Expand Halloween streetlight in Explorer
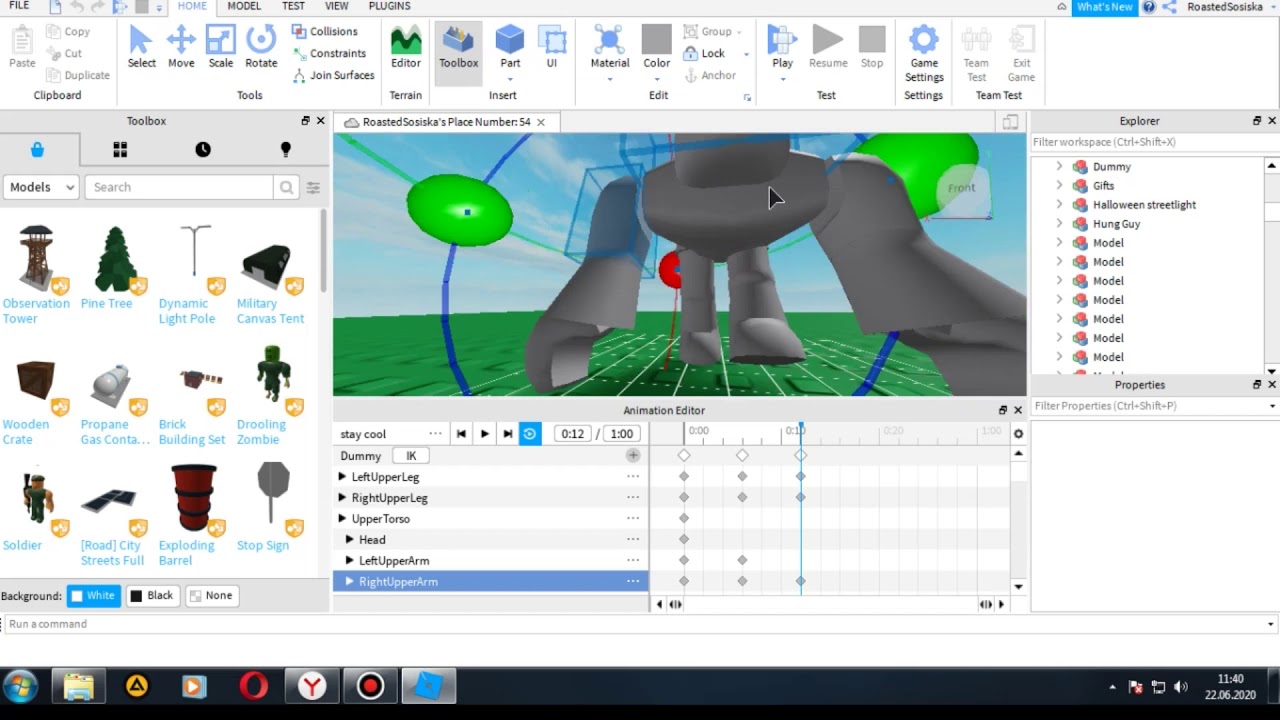This screenshot has height=720, width=1280. 1059,205
